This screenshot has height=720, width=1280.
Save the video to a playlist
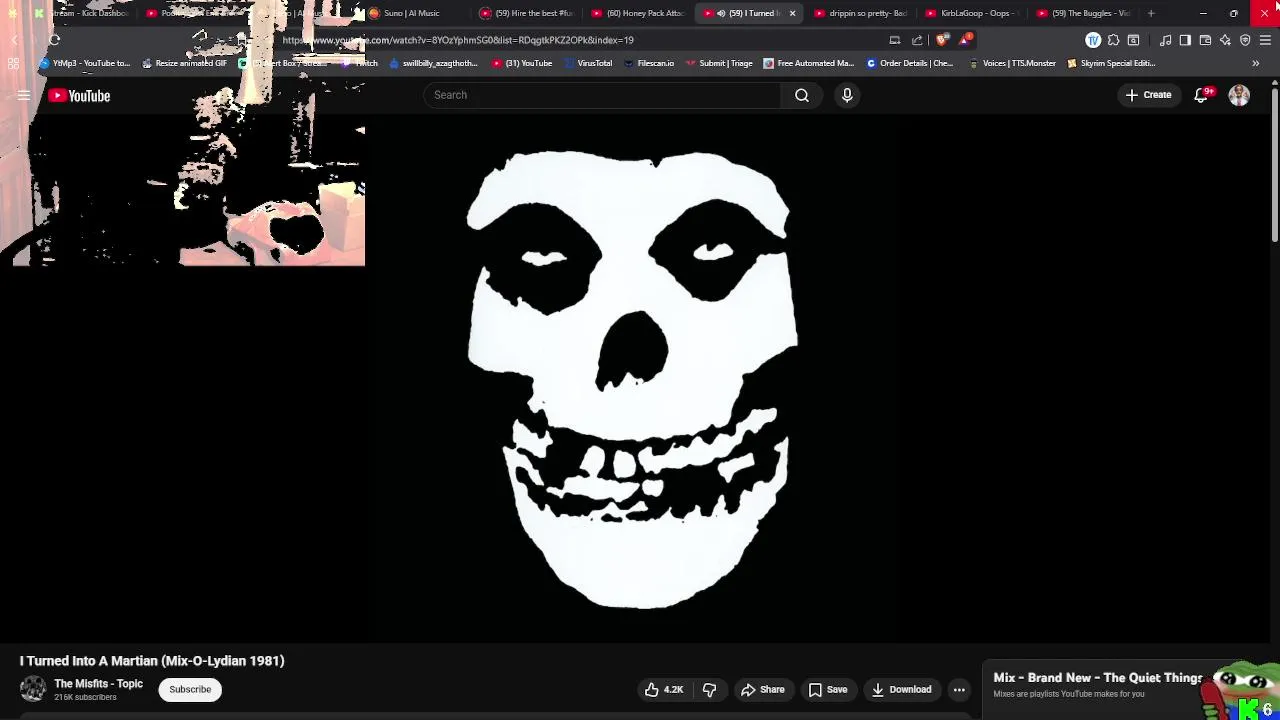pos(828,689)
